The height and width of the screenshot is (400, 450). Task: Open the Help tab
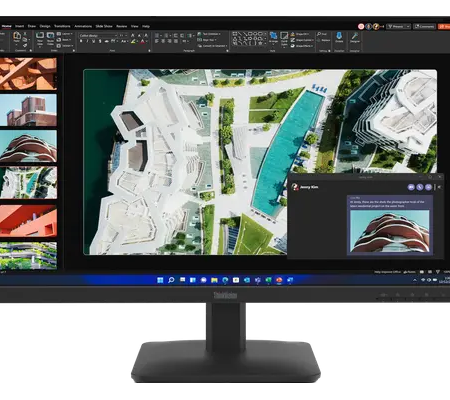(x=146, y=26)
